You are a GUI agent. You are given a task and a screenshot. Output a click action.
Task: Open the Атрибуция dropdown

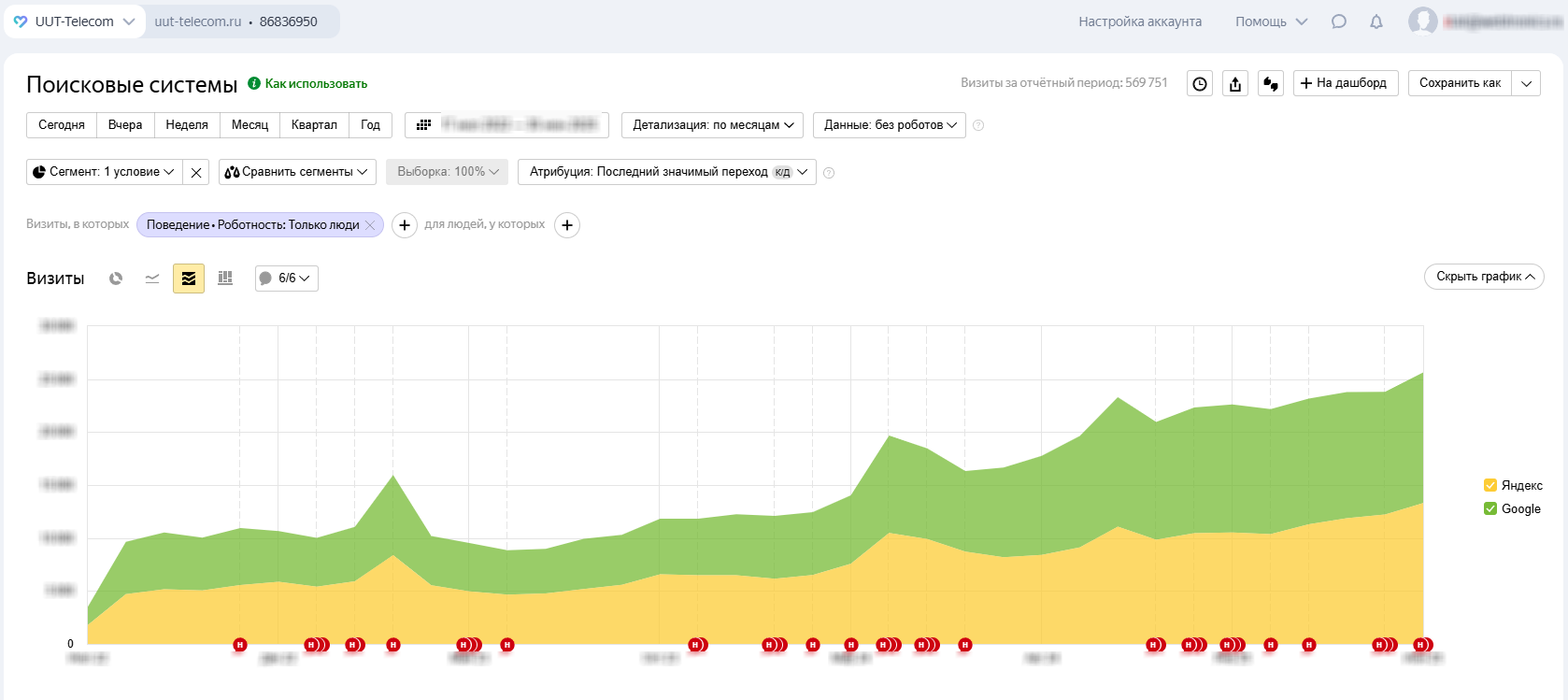[667, 172]
